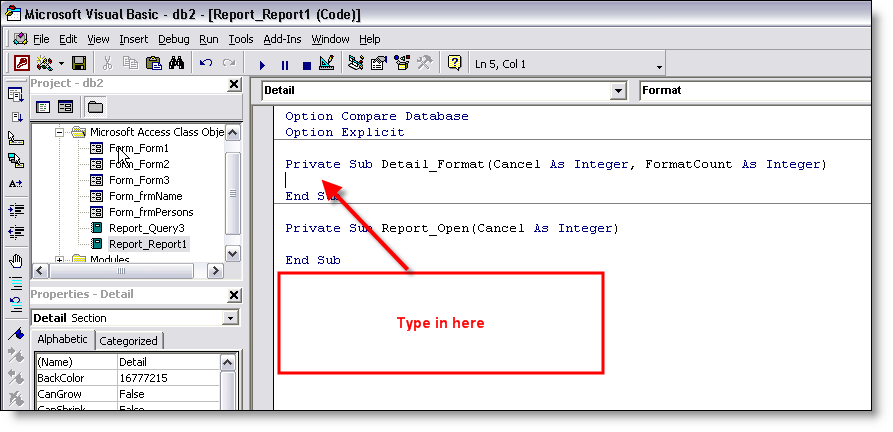Screen dimensions: 893x432
Task: Open the Tools menu
Action: click(241, 39)
